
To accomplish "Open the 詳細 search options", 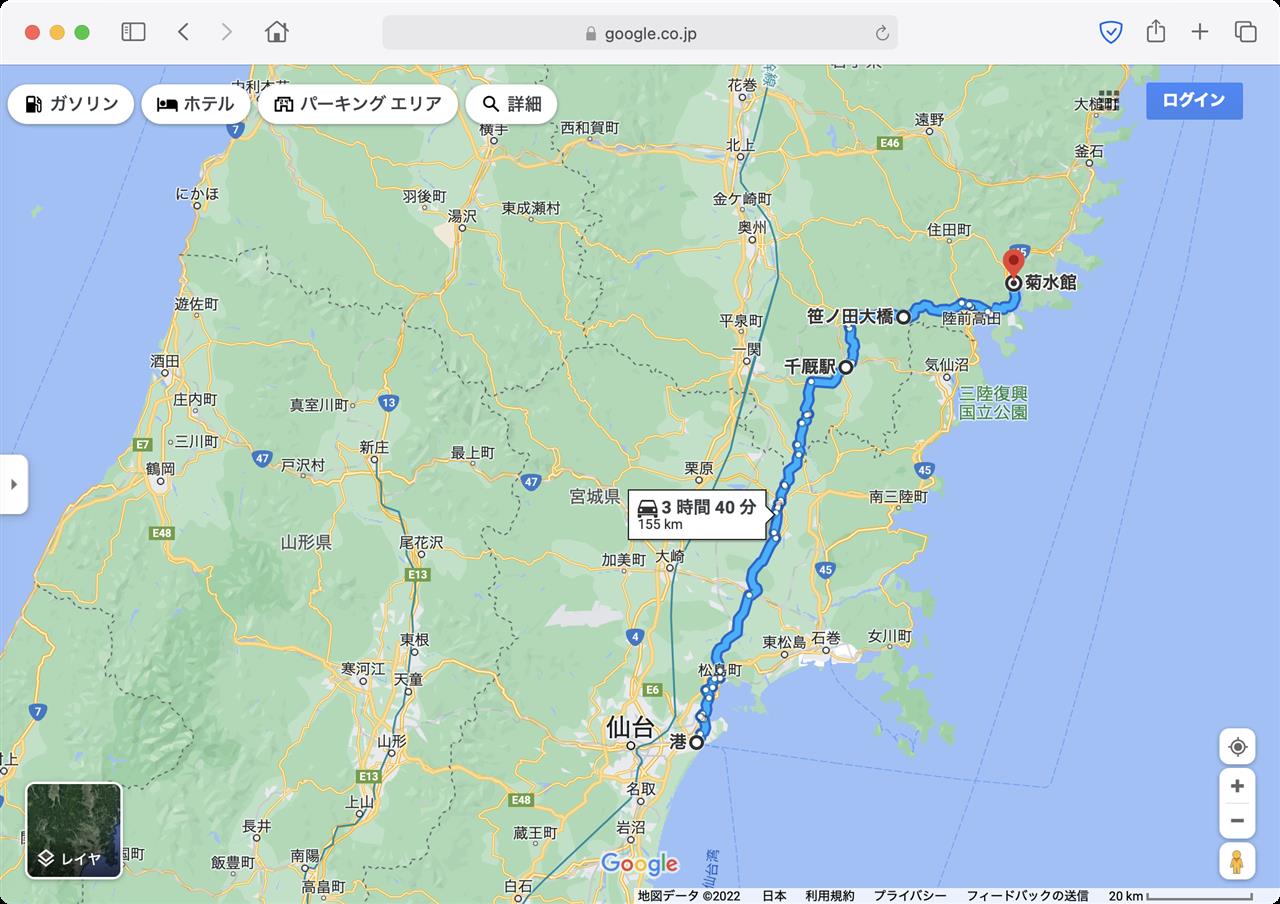I will [x=511, y=104].
